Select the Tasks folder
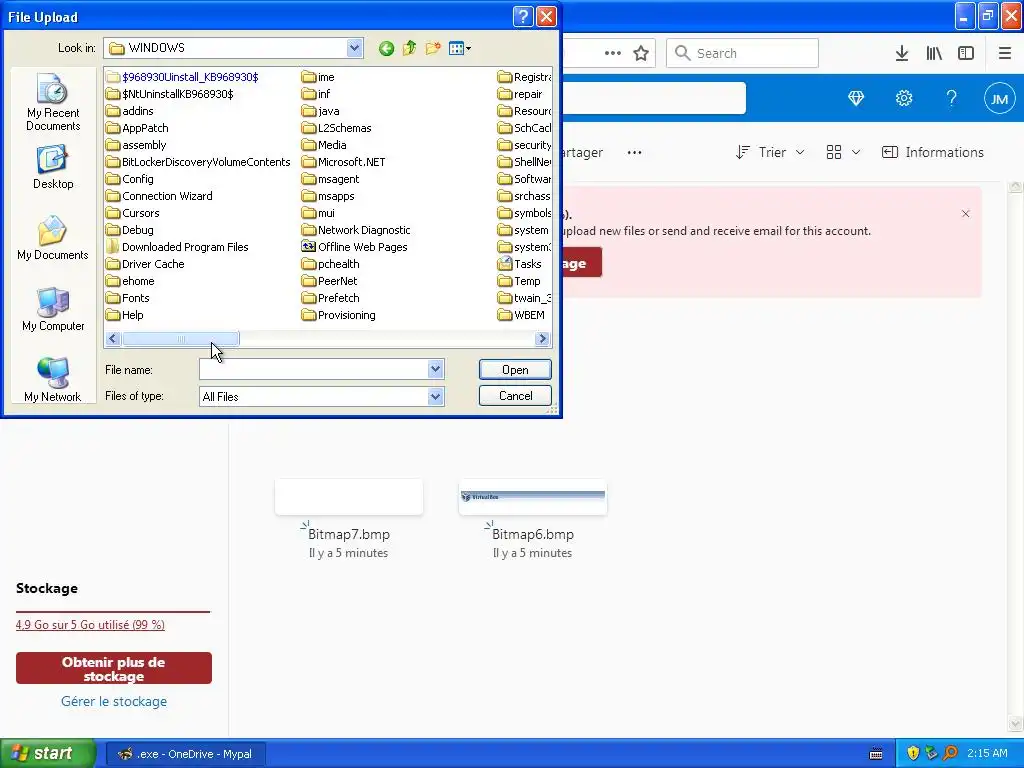 point(519,264)
